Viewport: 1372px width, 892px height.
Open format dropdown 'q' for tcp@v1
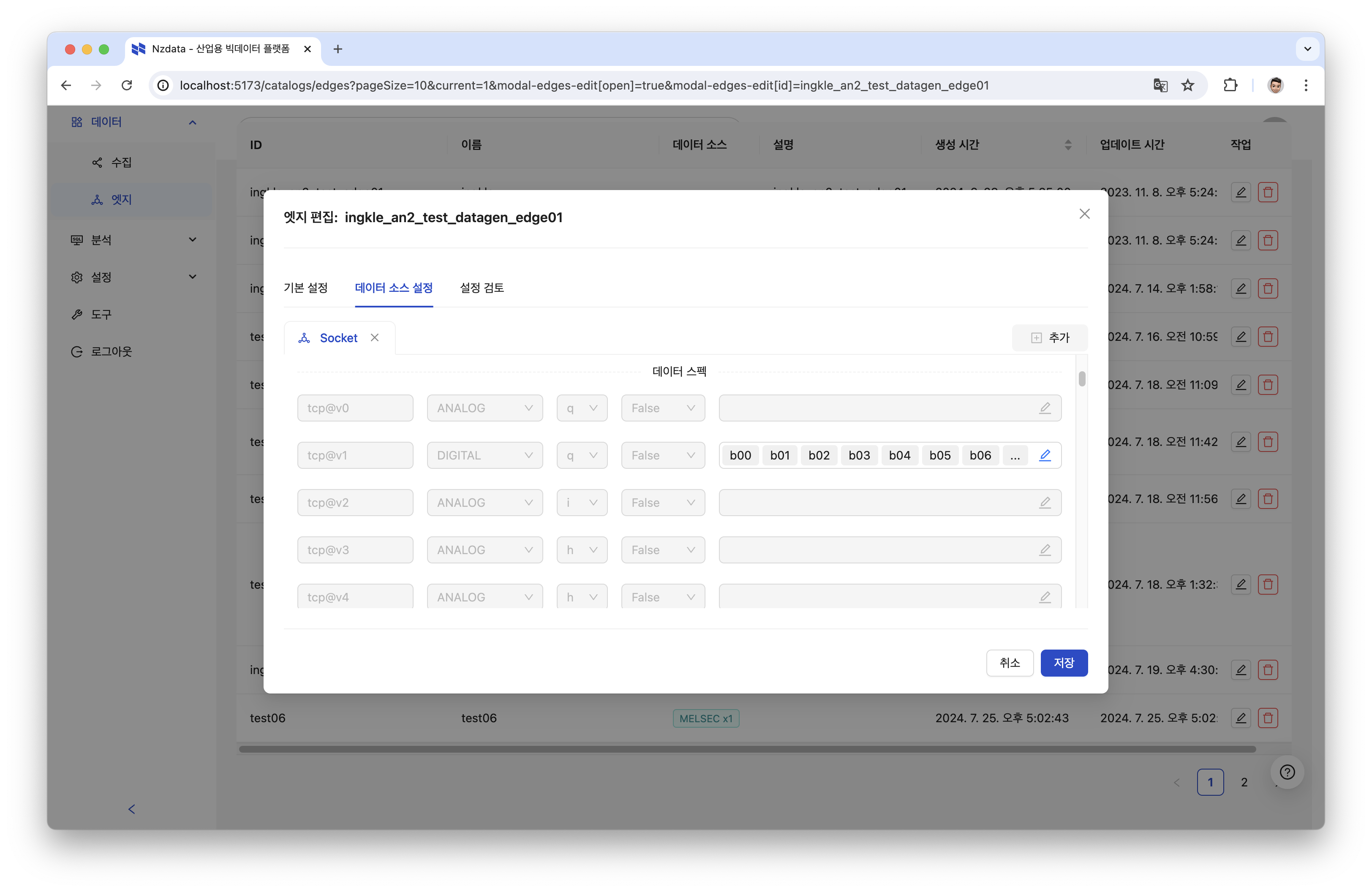pyautogui.click(x=582, y=455)
